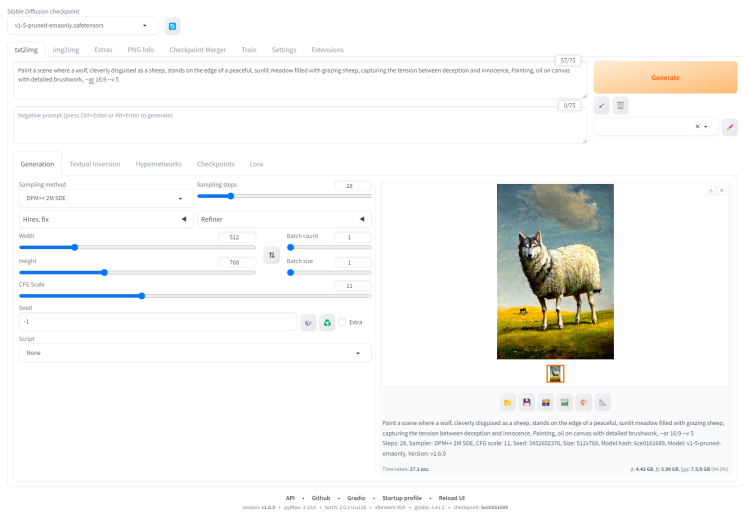Randomize seed with the dice icon
The height and width of the screenshot is (519, 743).
pos(308,322)
